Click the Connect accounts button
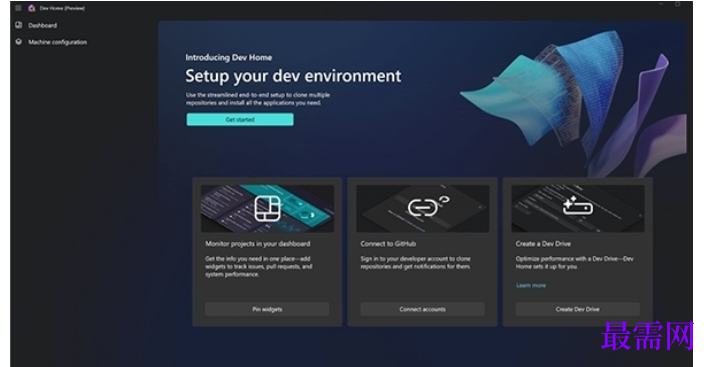This screenshot has width=713, height=367. [x=422, y=309]
